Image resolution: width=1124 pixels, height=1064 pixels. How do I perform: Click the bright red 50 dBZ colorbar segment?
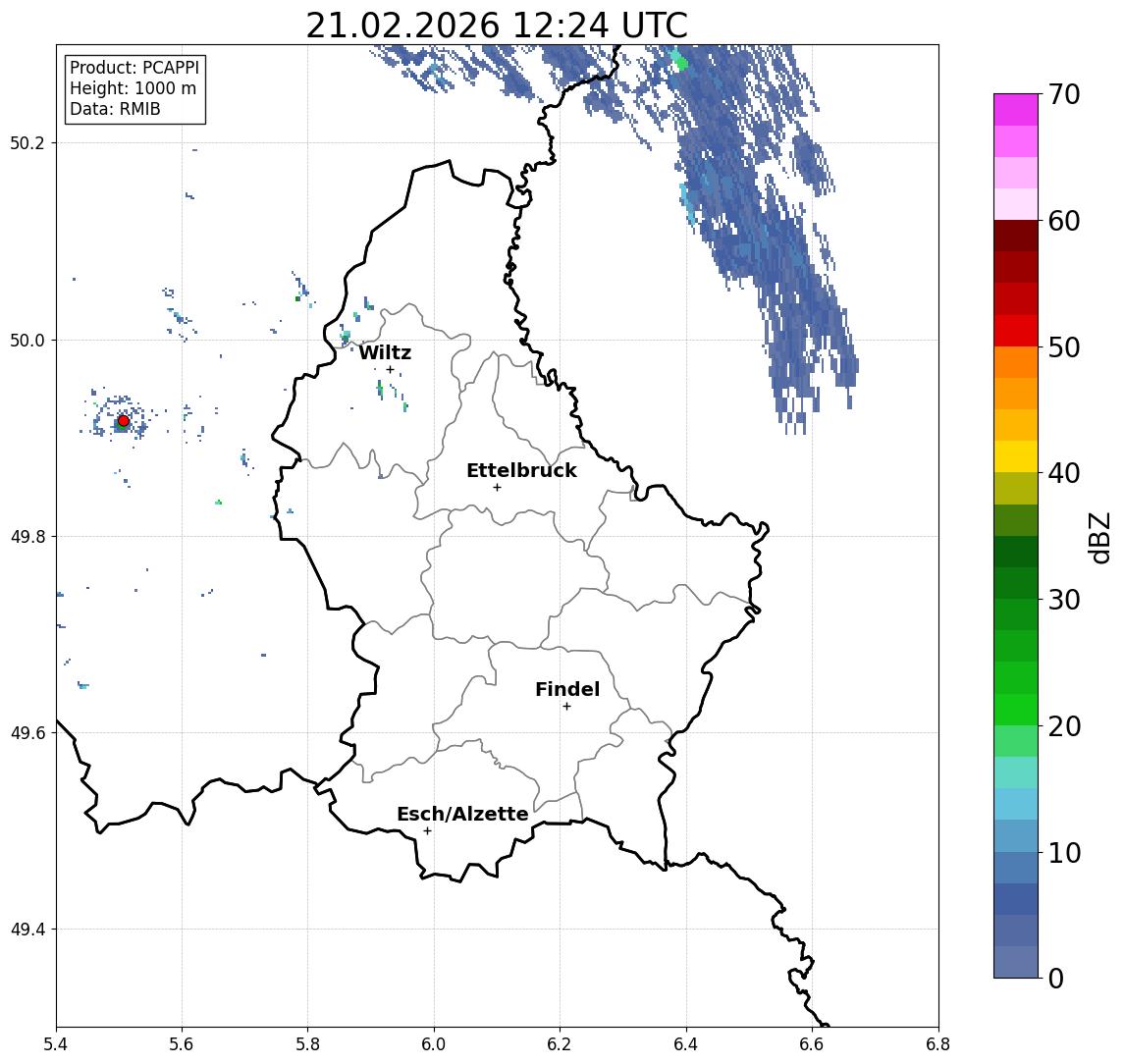click(1016, 331)
